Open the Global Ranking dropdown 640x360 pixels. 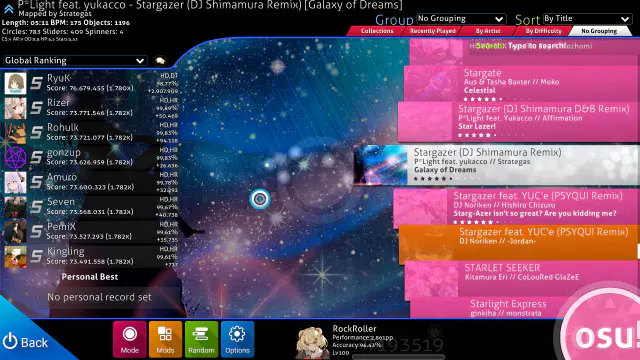point(75,60)
